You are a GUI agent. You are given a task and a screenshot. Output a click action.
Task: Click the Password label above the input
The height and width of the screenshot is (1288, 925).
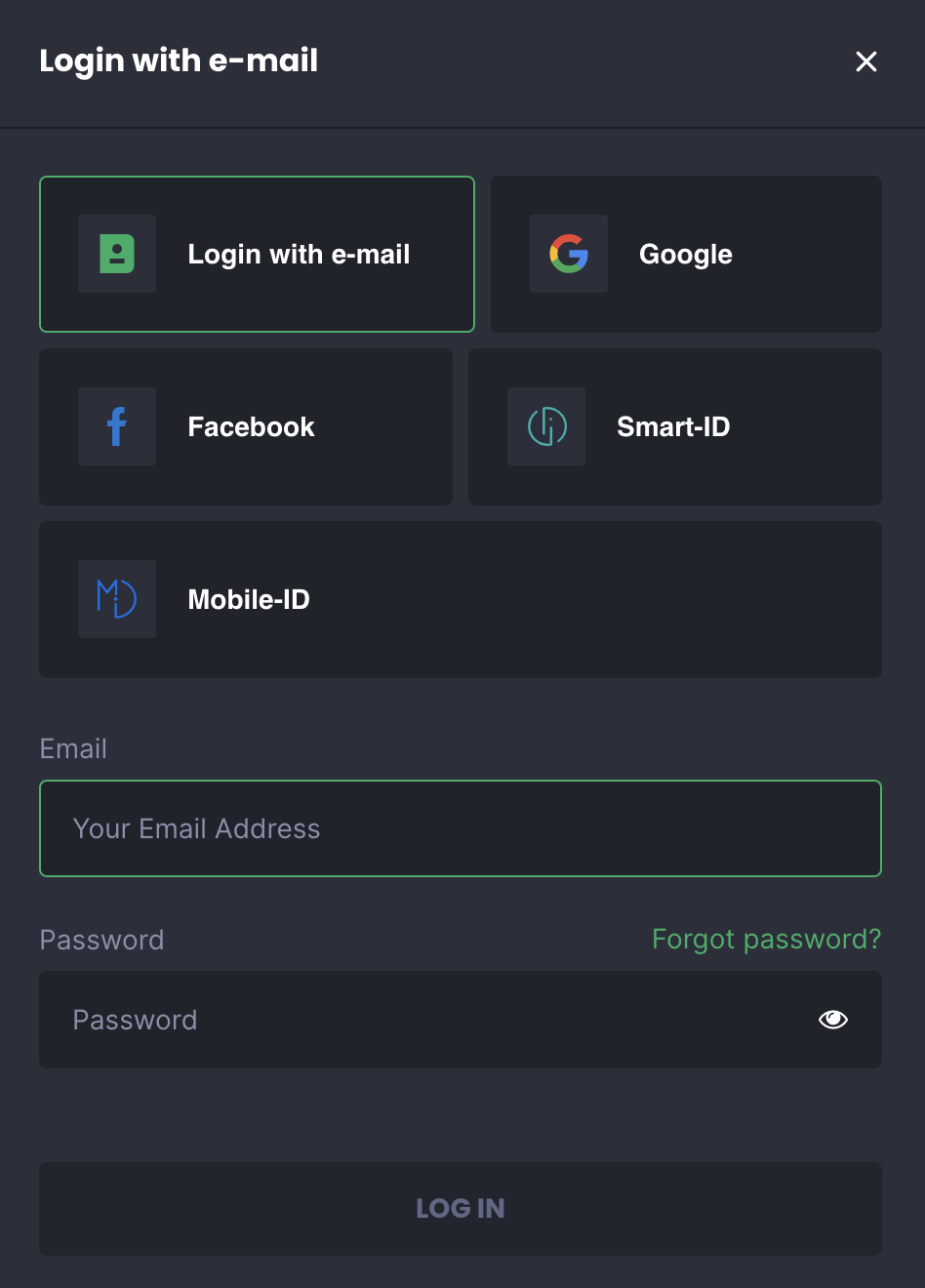(101, 940)
